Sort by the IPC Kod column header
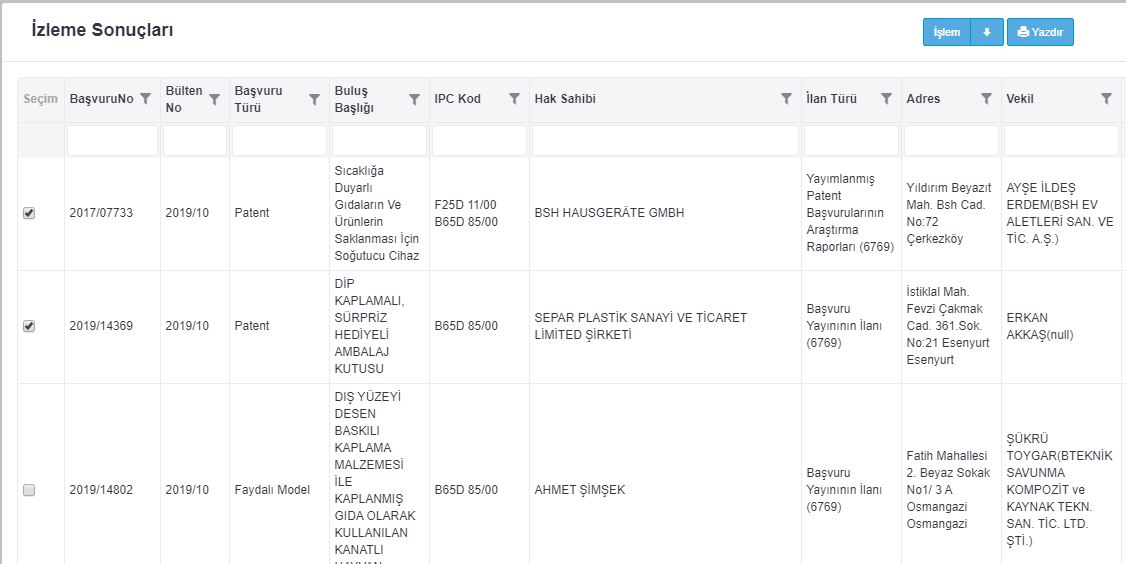Viewport: 1126px width, 564px height. 457,99
